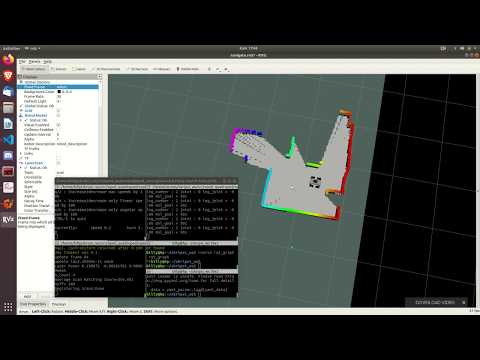Open Thunderbird mail from the dock
Image resolution: width=480 pixels, height=360 pixels.
click(8, 91)
